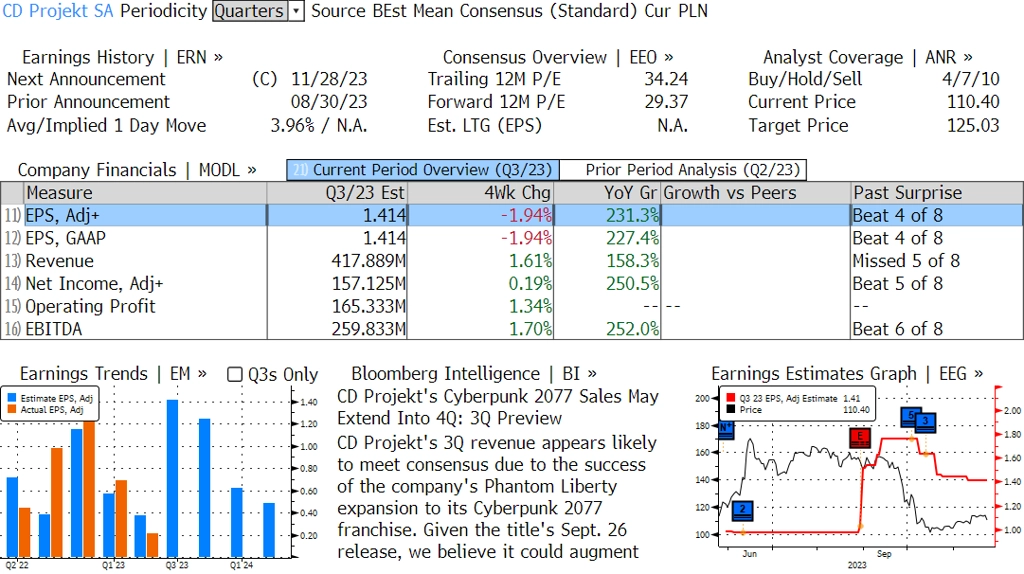
Task: Open Earnings History ERN link
Action: click(x=122, y=57)
